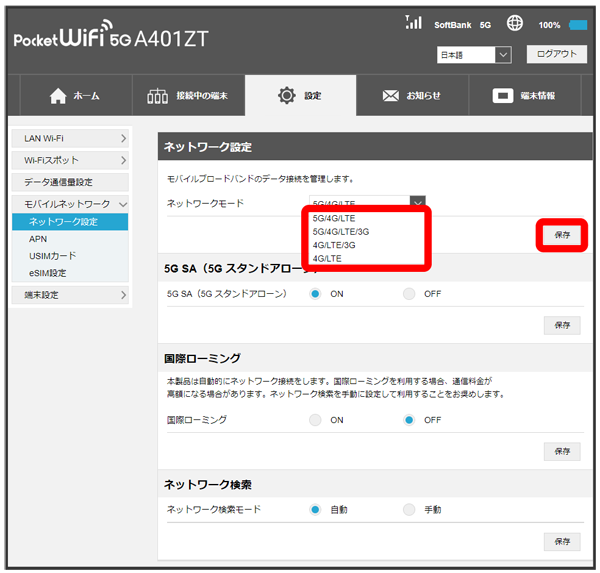
Task: Click the battery status icon
Action: pyautogui.click(x=577, y=24)
